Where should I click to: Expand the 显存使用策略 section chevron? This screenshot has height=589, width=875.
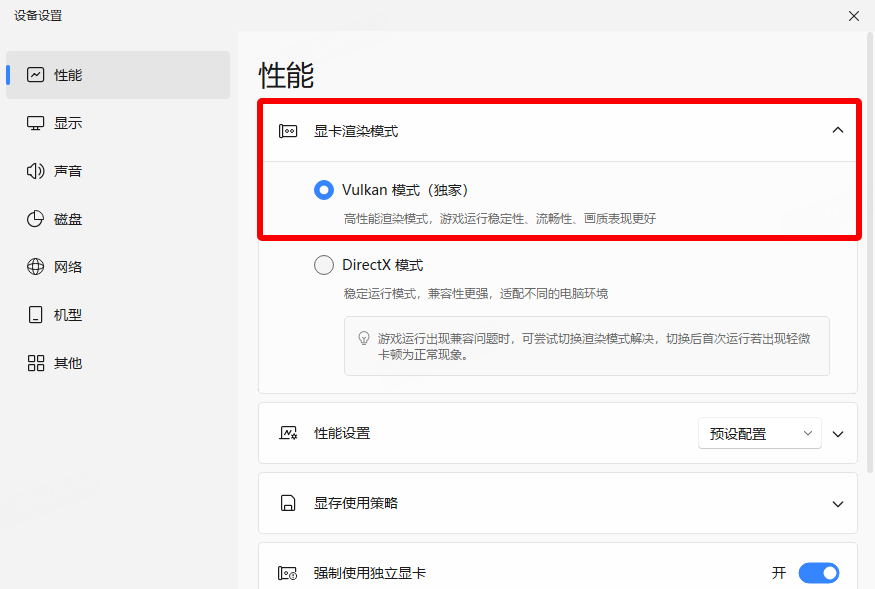pyautogui.click(x=838, y=504)
